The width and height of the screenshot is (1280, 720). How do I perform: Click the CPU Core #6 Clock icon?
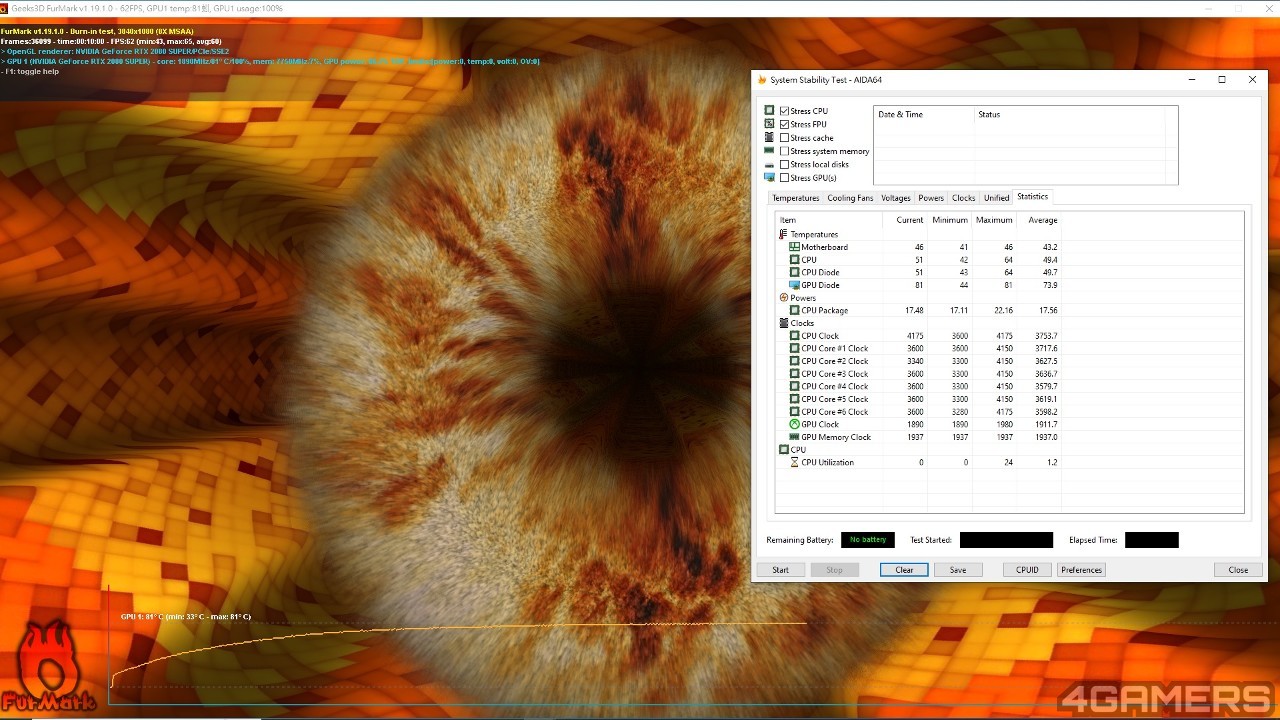coord(795,412)
